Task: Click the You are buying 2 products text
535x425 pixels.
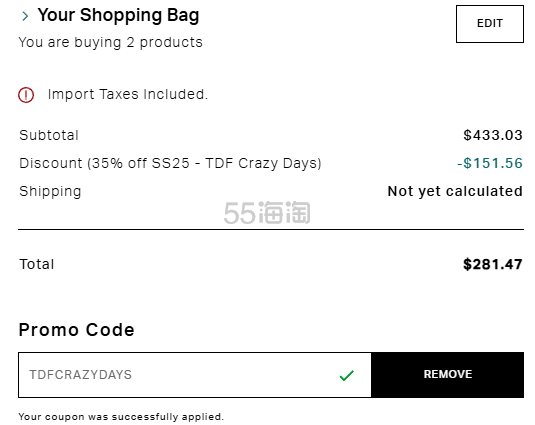Action: pyautogui.click(x=111, y=43)
